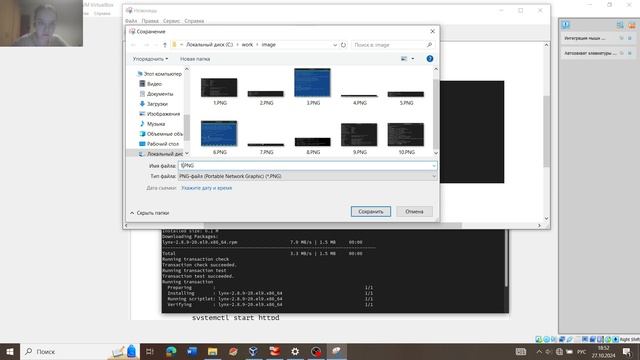Click Укажите дату и время link
This screenshot has width=640, height=360.
pos(207,188)
